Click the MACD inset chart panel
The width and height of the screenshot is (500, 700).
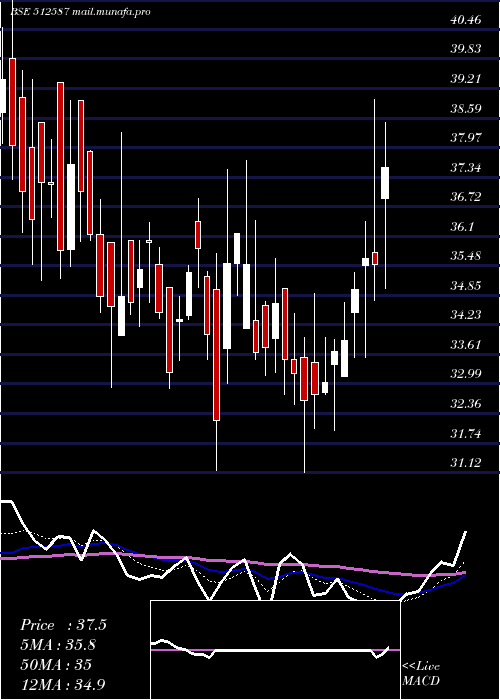tap(275, 650)
